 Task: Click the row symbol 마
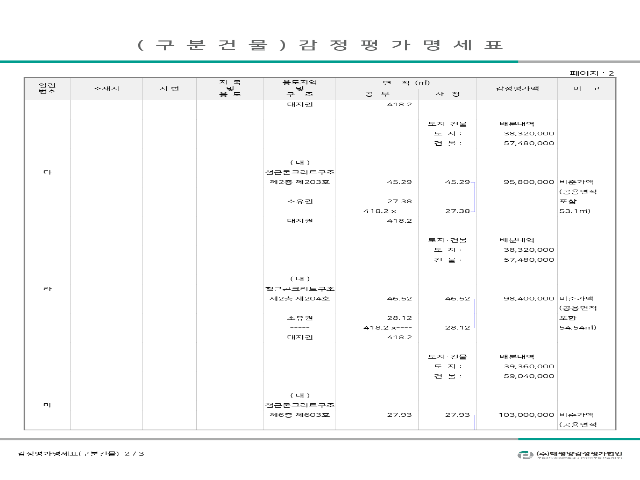[46, 404]
